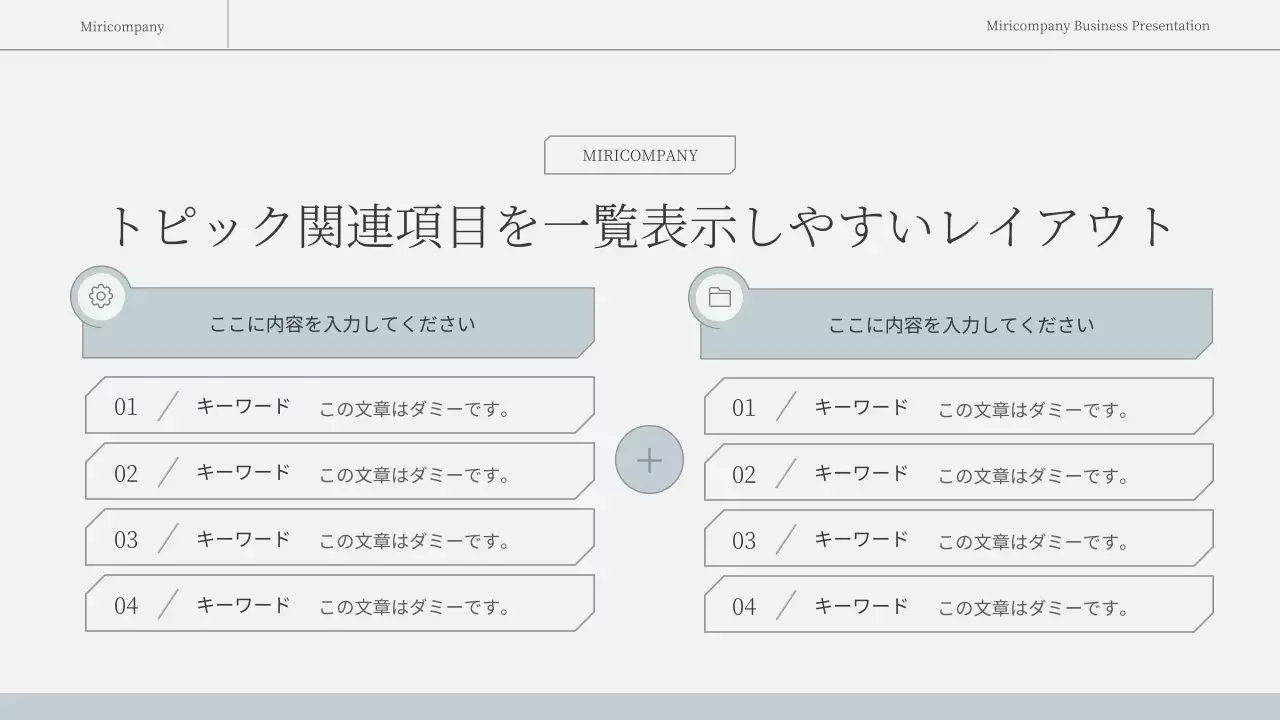
Task: Click the Miricompany logo text in the header
Action: coord(122,26)
